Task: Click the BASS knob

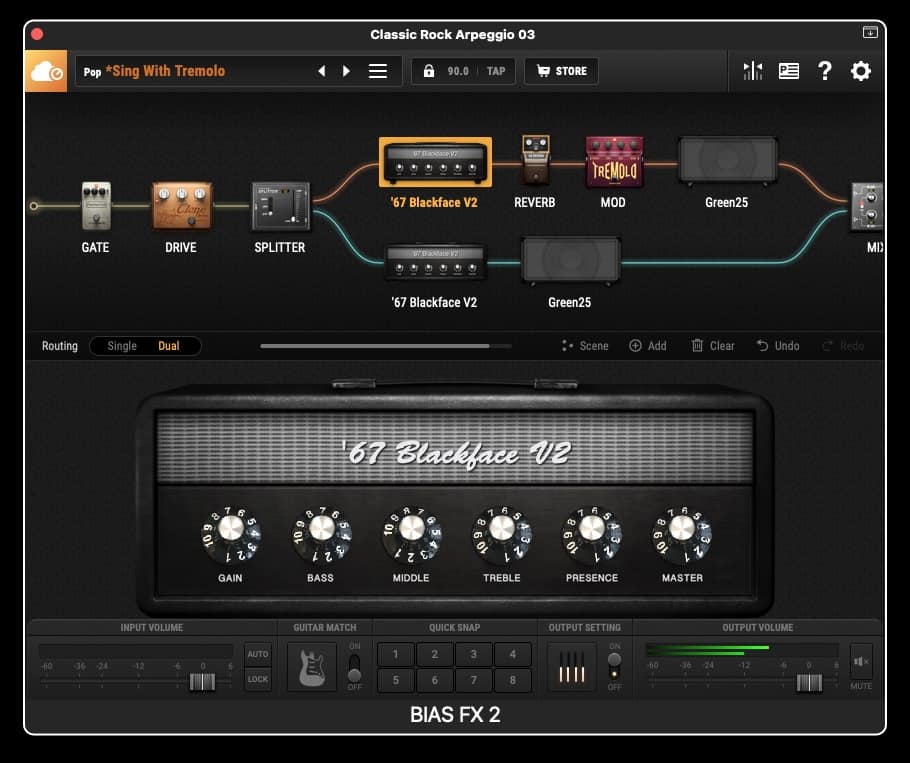Action: pos(322,534)
